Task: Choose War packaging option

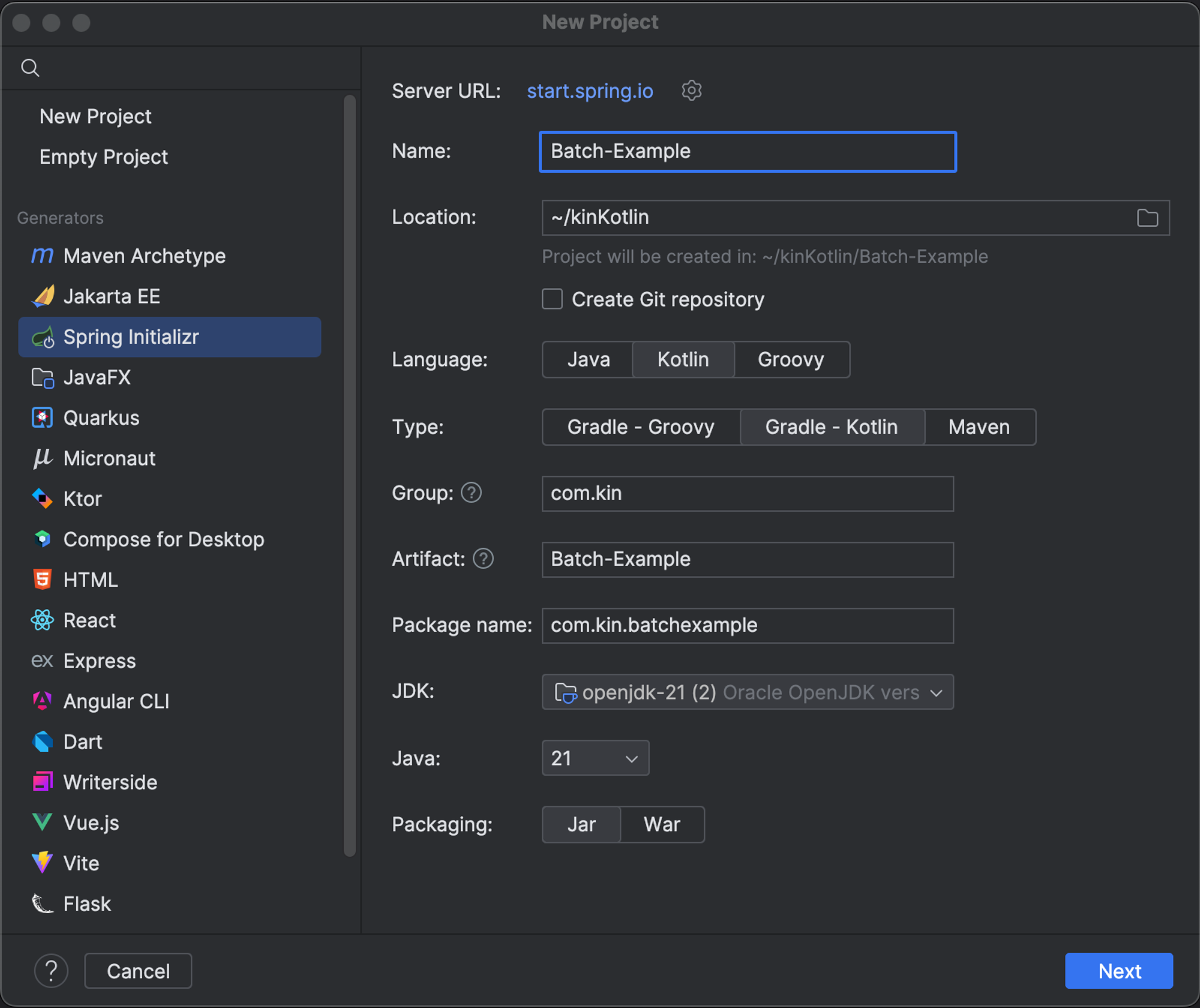Action: (661, 824)
